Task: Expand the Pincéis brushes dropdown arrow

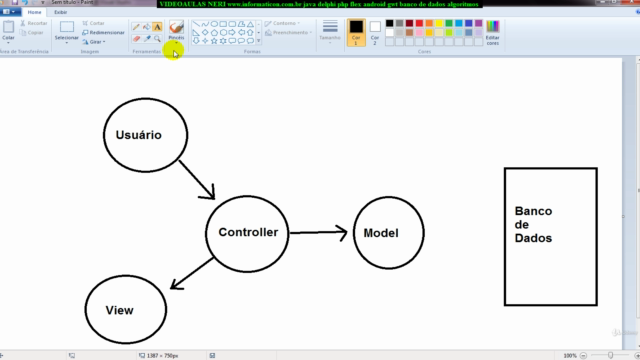Action: (176, 42)
